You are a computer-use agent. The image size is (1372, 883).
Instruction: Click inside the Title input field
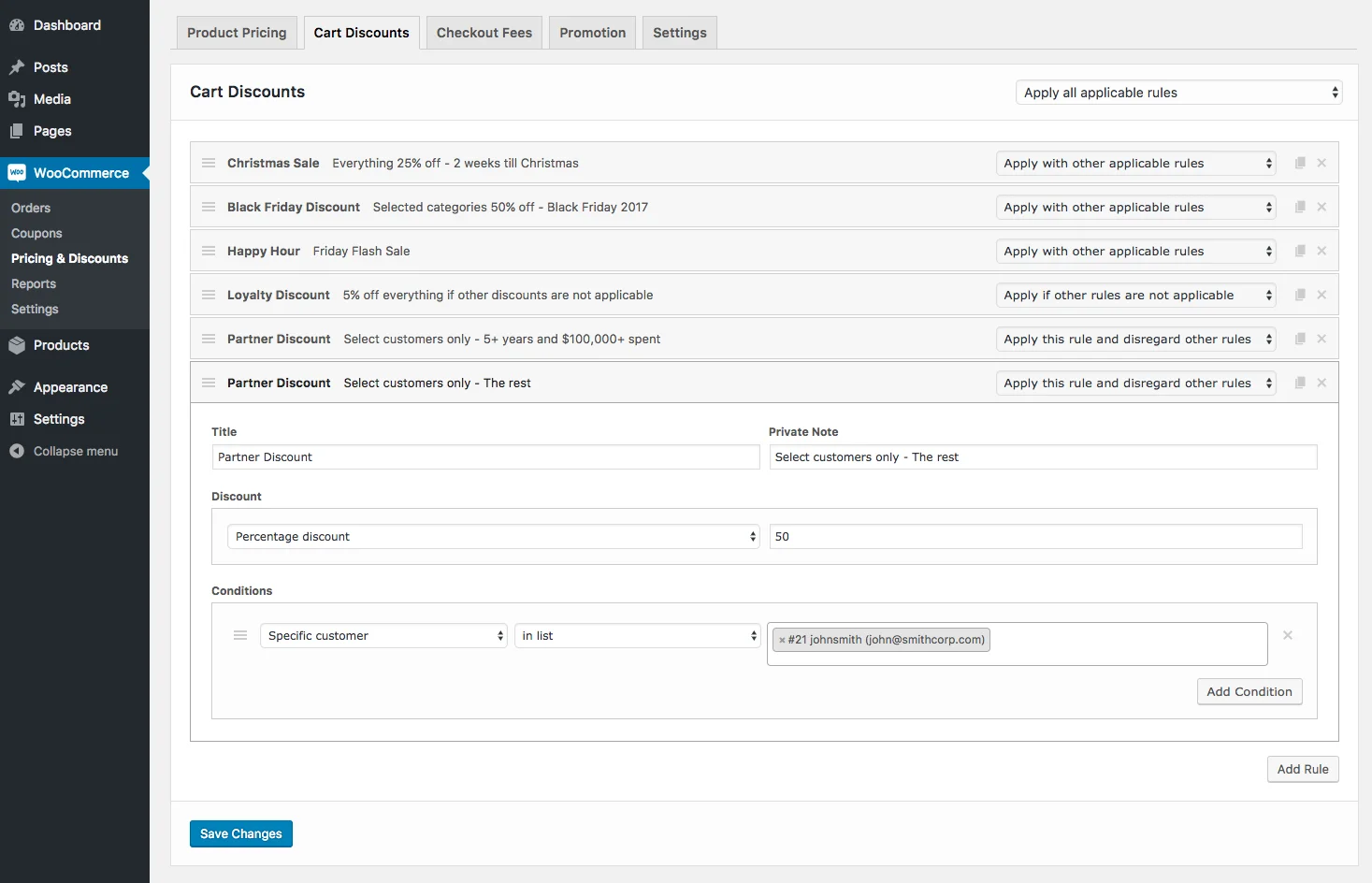484,456
